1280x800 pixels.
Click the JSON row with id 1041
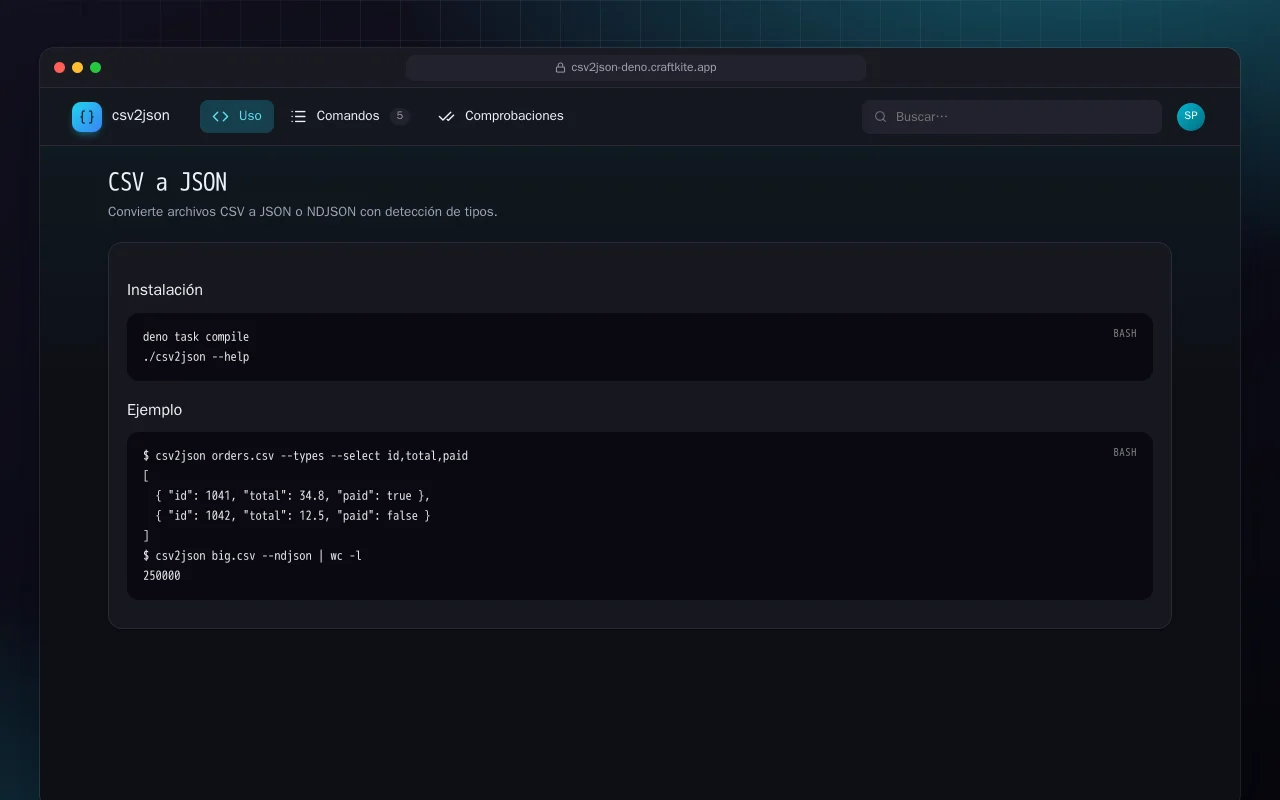(x=293, y=496)
